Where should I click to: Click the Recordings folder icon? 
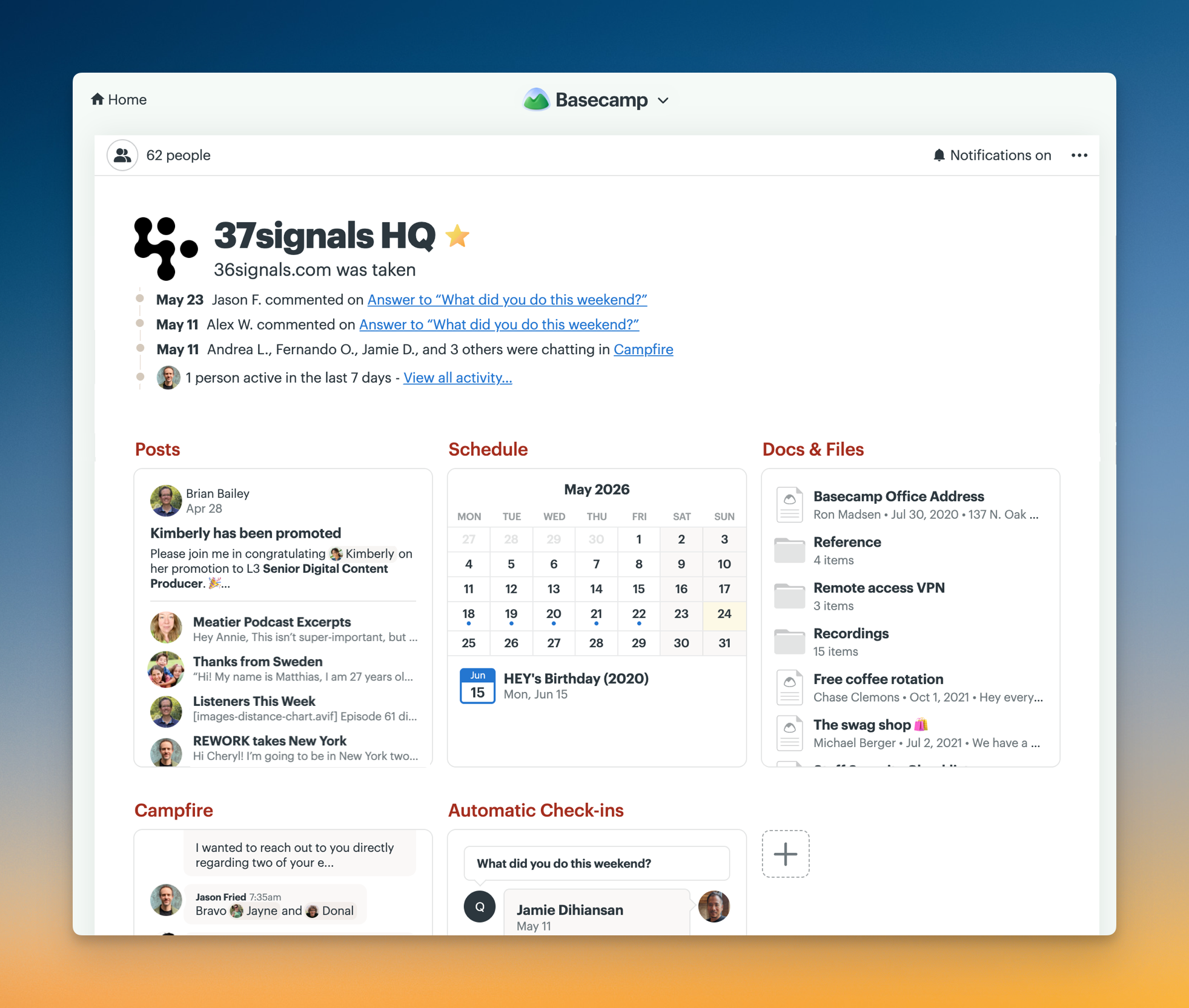click(x=789, y=641)
